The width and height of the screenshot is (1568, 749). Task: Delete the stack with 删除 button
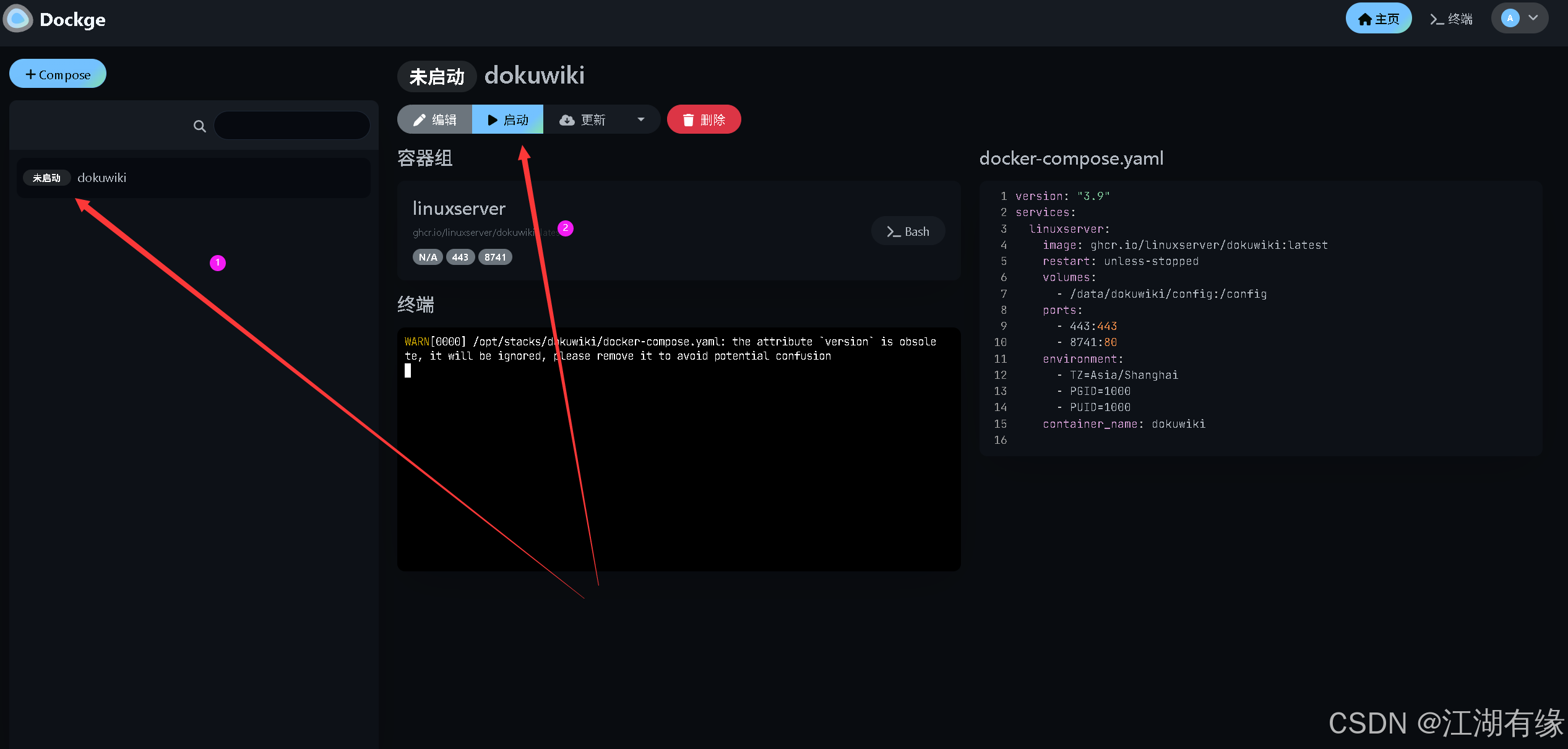704,119
